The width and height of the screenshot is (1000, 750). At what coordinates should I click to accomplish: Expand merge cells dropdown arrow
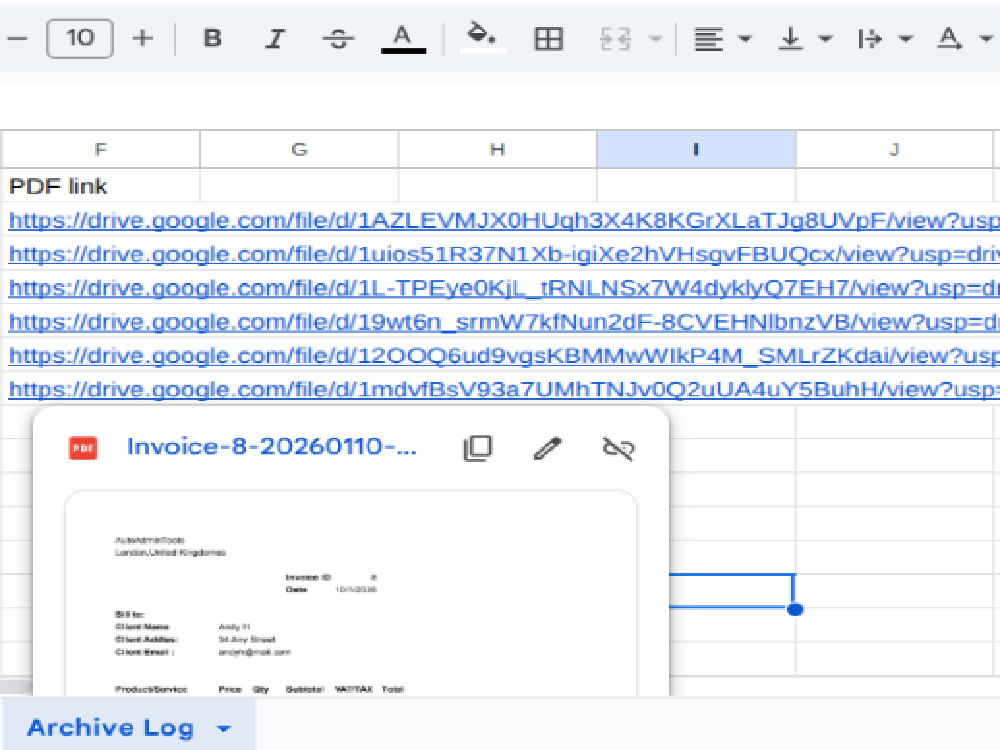[655, 39]
